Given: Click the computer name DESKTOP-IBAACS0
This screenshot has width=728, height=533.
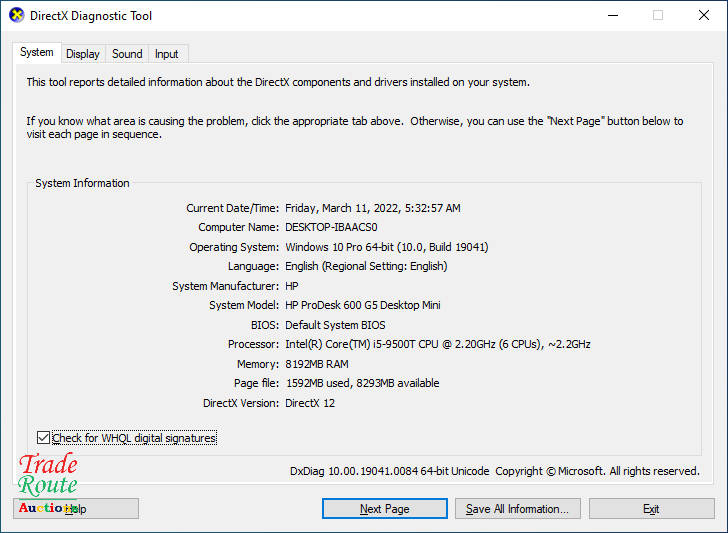Looking at the screenshot, I should tap(331, 227).
